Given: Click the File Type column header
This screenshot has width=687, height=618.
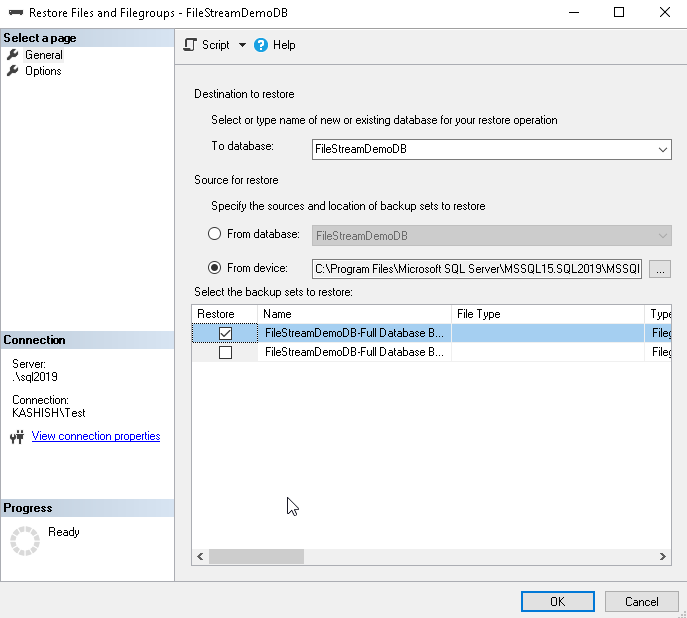Looking at the screenshot, I should point(547,314).
